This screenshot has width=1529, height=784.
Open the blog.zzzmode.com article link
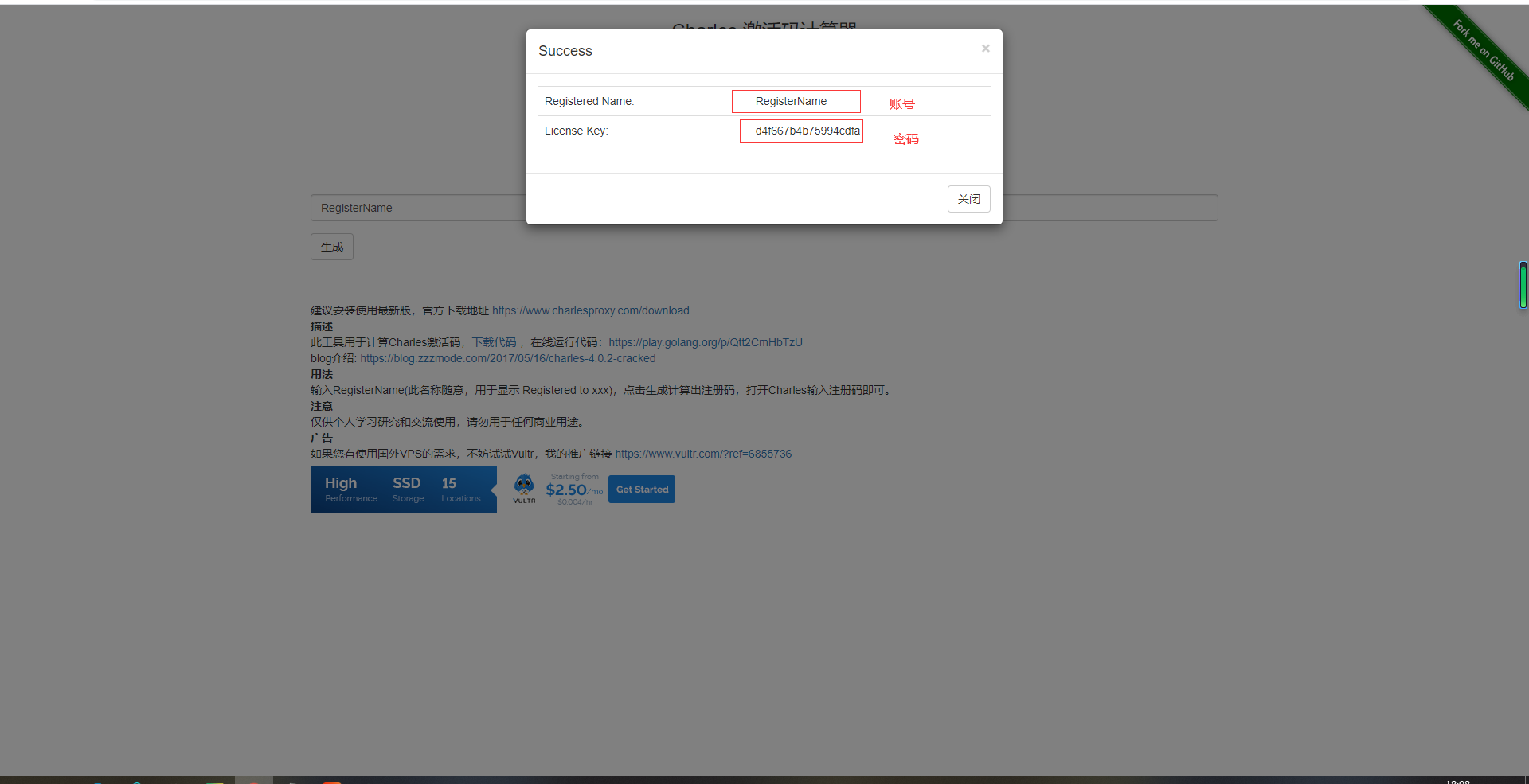click(508, 358)
